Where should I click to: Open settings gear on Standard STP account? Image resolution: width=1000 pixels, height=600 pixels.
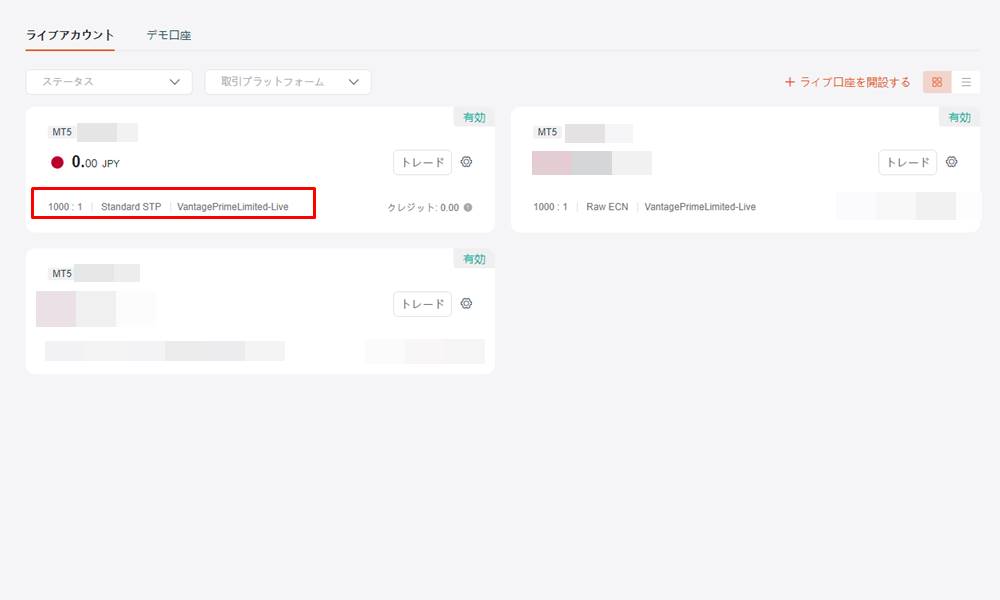(x=466, y=162)
